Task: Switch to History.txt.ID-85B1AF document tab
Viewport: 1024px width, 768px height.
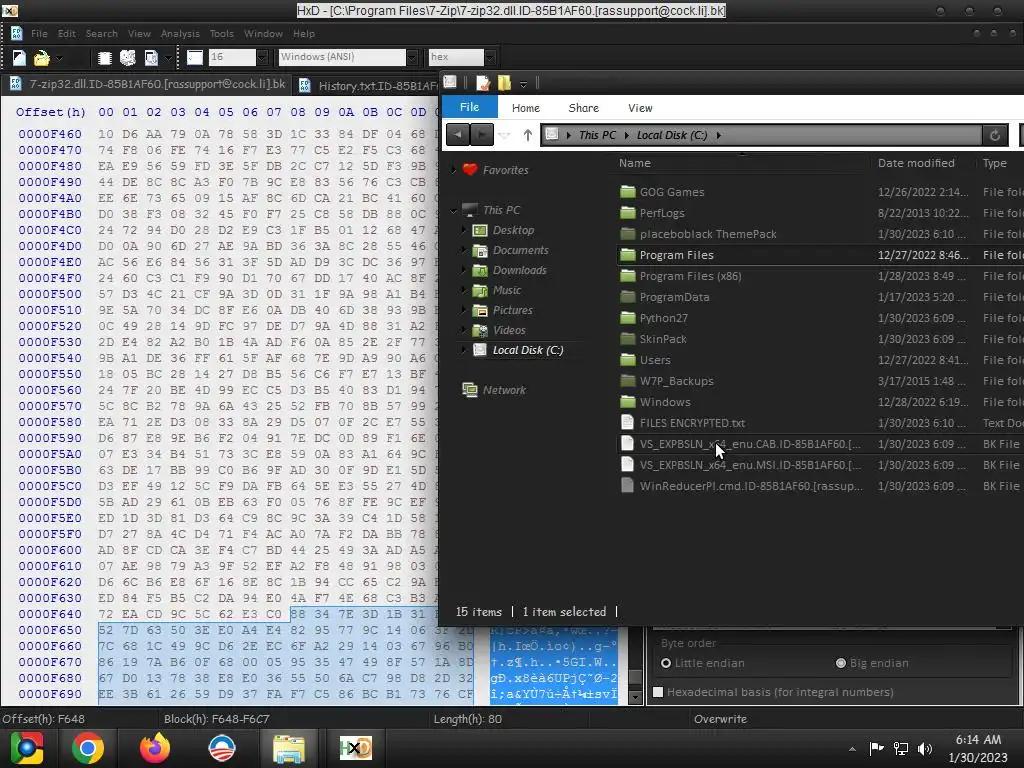Action: [368, 85]
